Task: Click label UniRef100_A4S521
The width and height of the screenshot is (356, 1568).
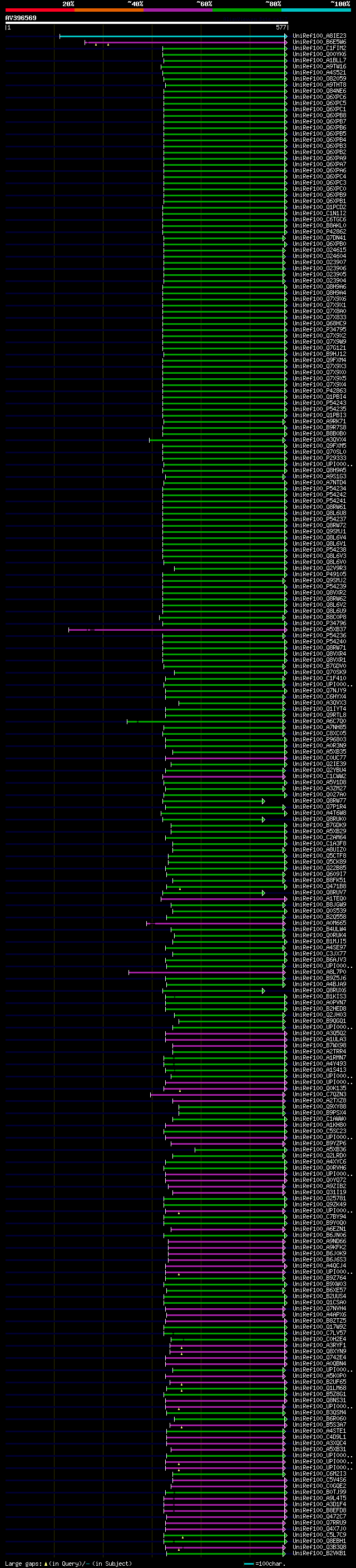Action: [319, 73]
